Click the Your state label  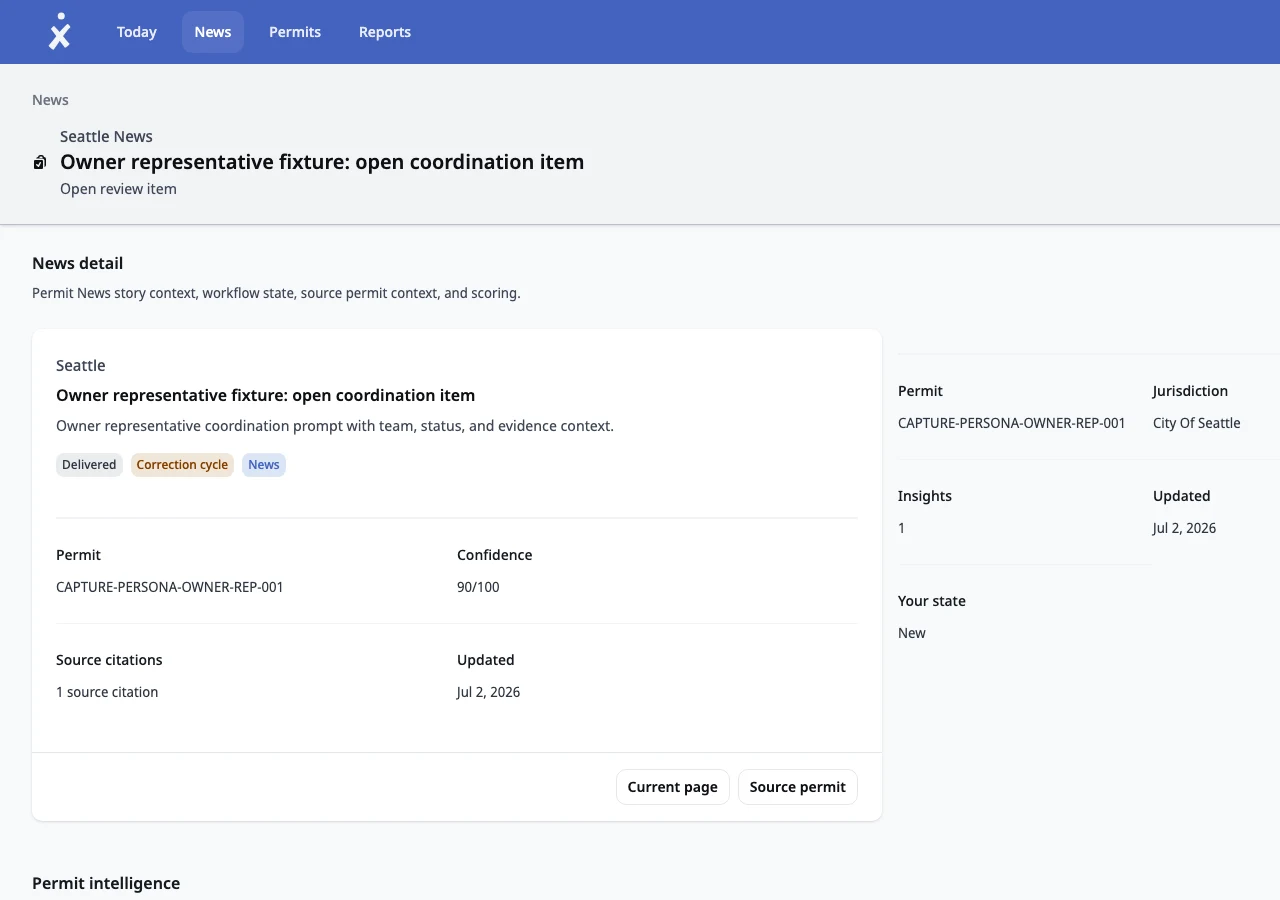(932, 601)
